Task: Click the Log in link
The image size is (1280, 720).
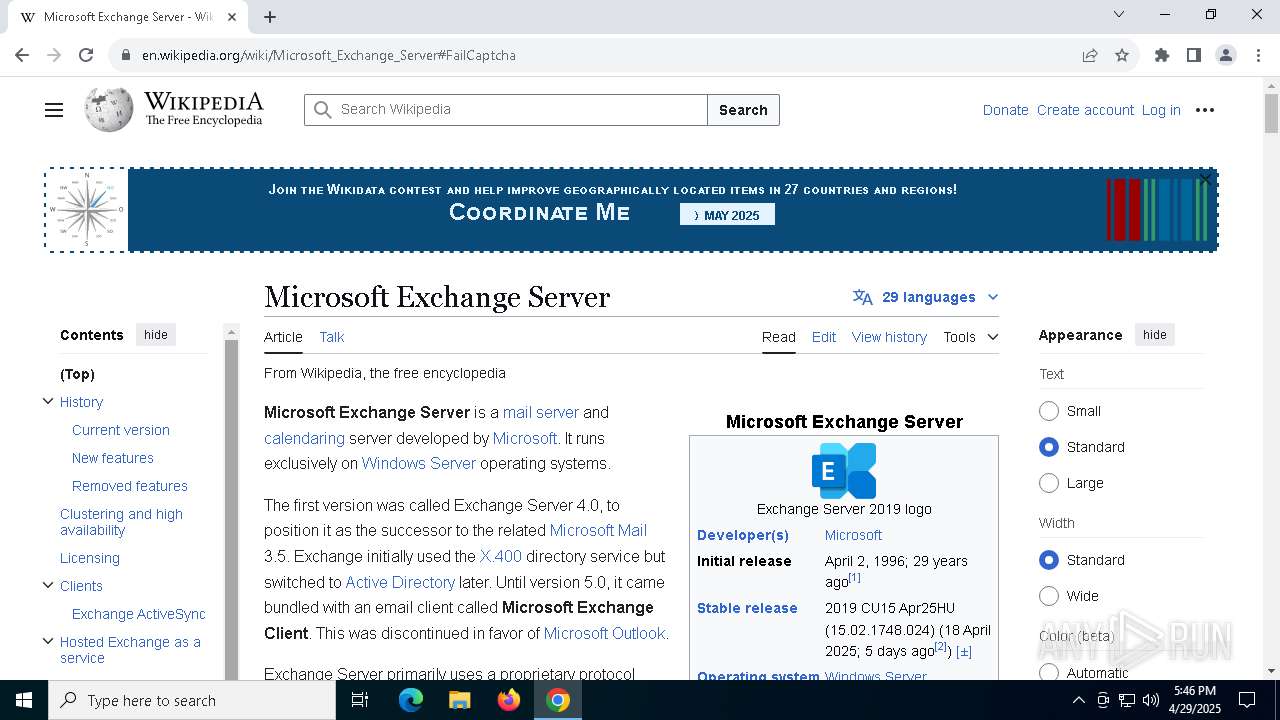Action: tap(1161, 110)
